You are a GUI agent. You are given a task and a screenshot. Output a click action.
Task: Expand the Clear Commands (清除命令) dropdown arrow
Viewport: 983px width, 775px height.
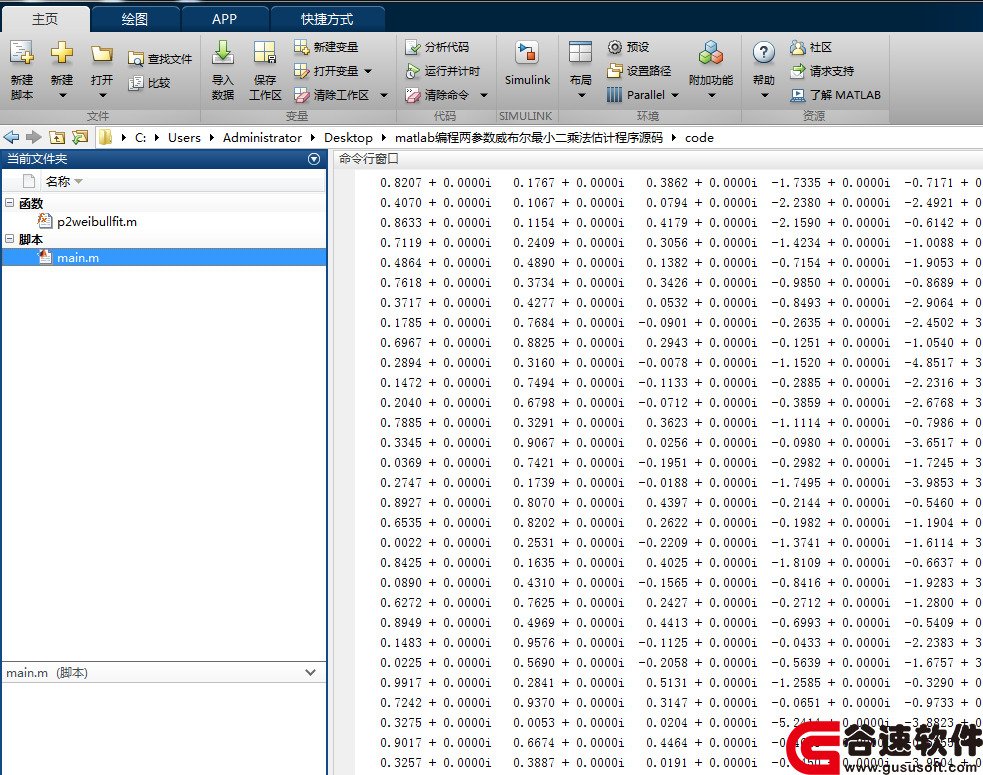point(484,95)
